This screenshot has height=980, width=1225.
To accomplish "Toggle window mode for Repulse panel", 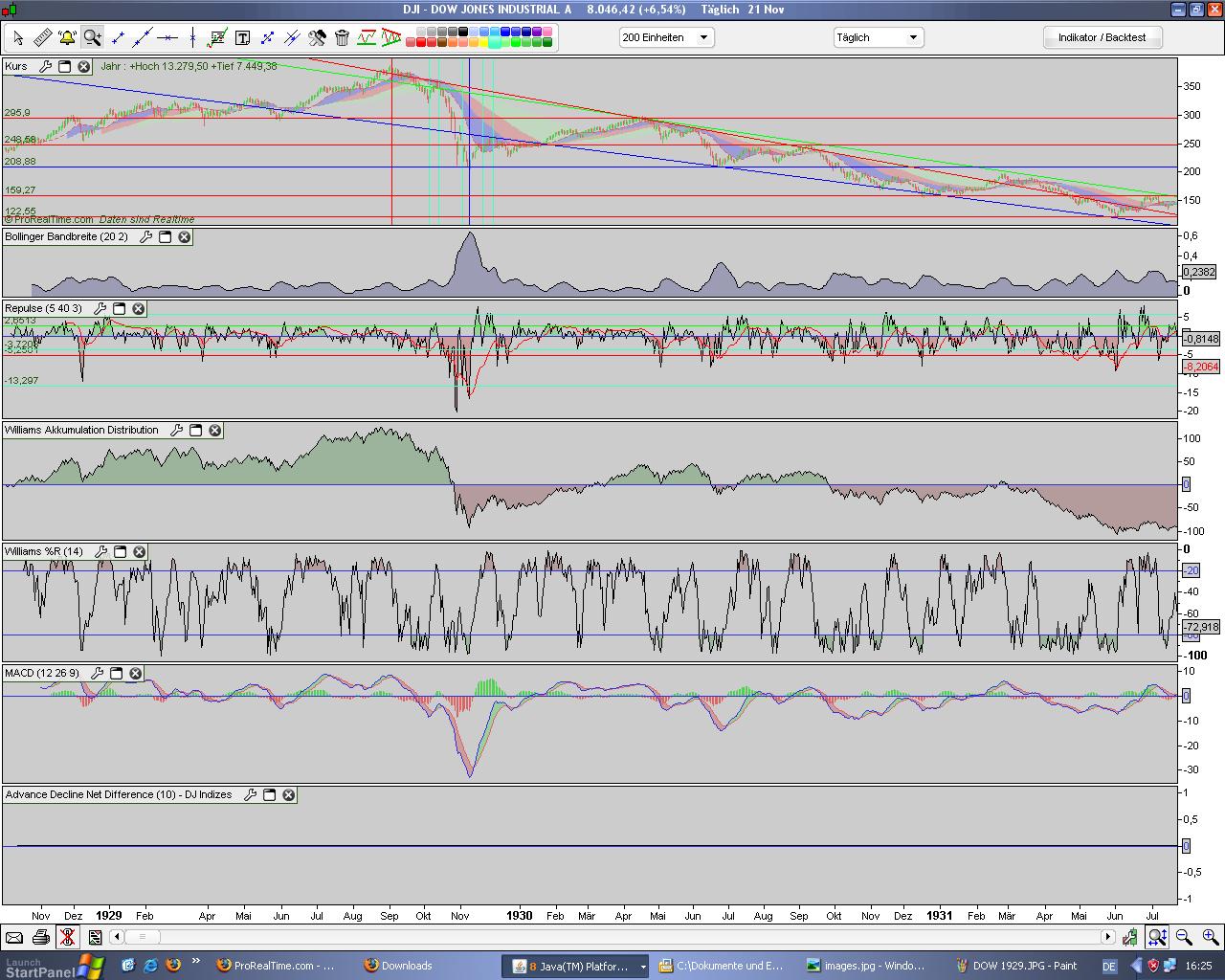I will click(x=119, y=309).
